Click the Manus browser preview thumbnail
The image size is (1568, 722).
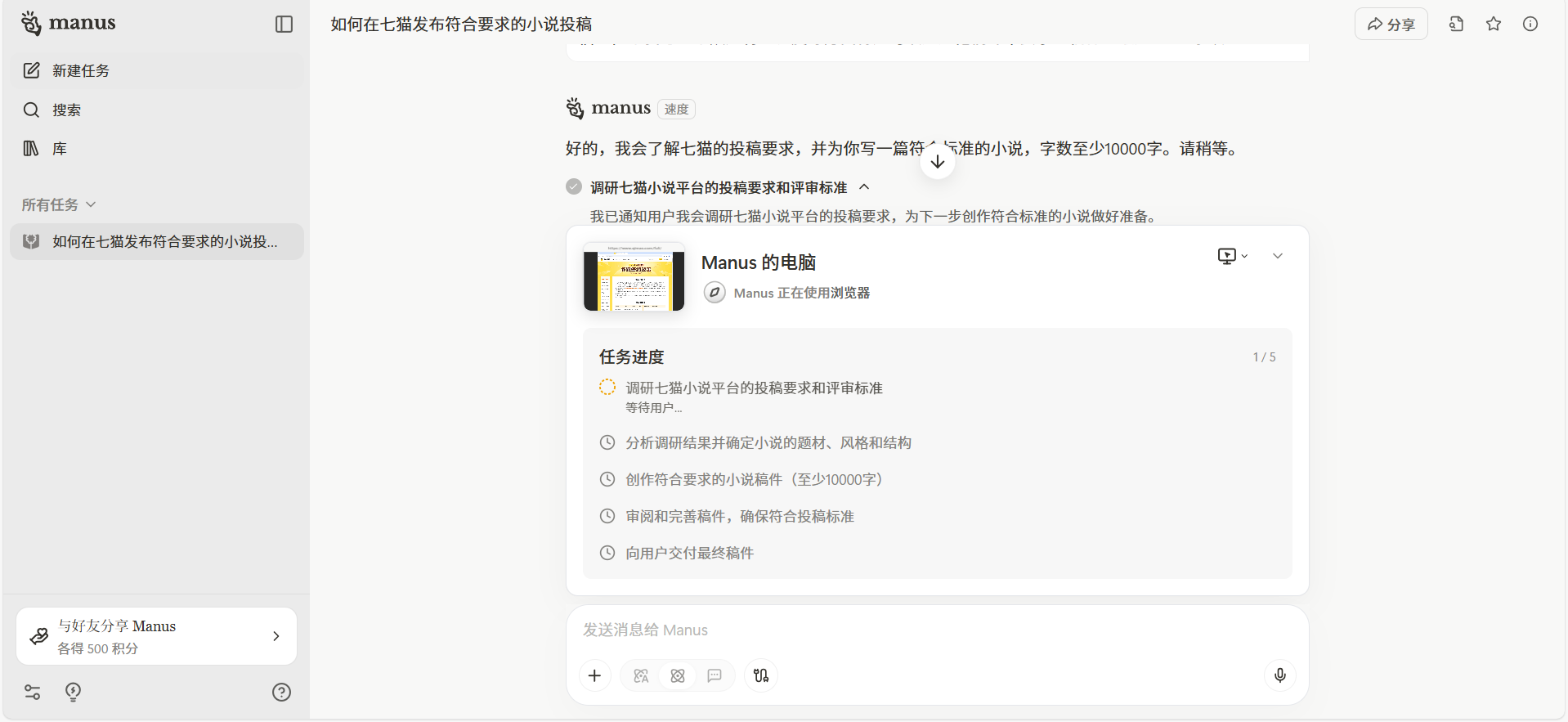[634, 276]
